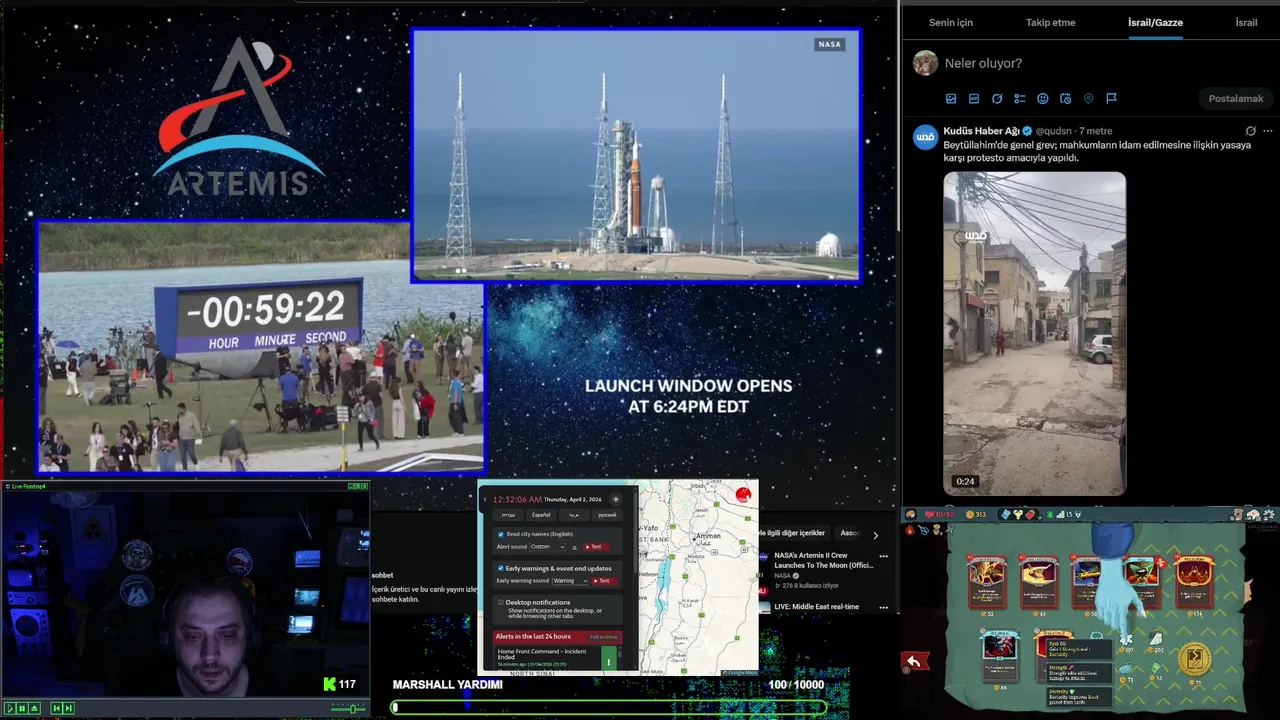Viewport: 1280px width, 720px height.
Task: Click Test button for Early warning sound
Action: click(604, 581)
